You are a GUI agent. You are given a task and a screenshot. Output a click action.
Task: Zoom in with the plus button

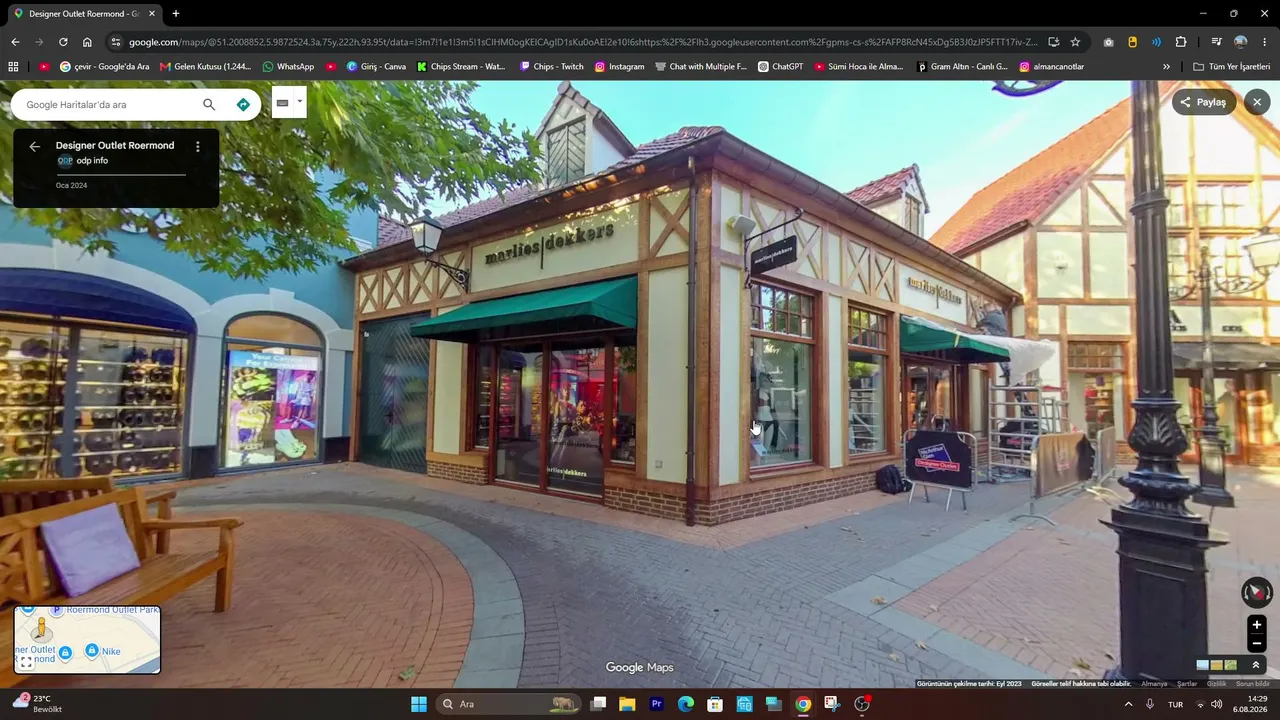[x=1257, y=625]
